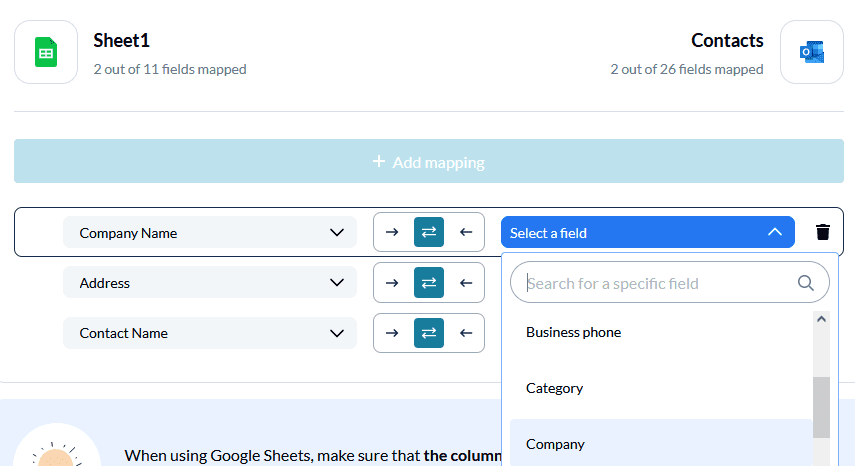The width and height of the screenshot is (855, 466).
Task: Collapse the Select a field dropdown
Action: coord(648,233)
